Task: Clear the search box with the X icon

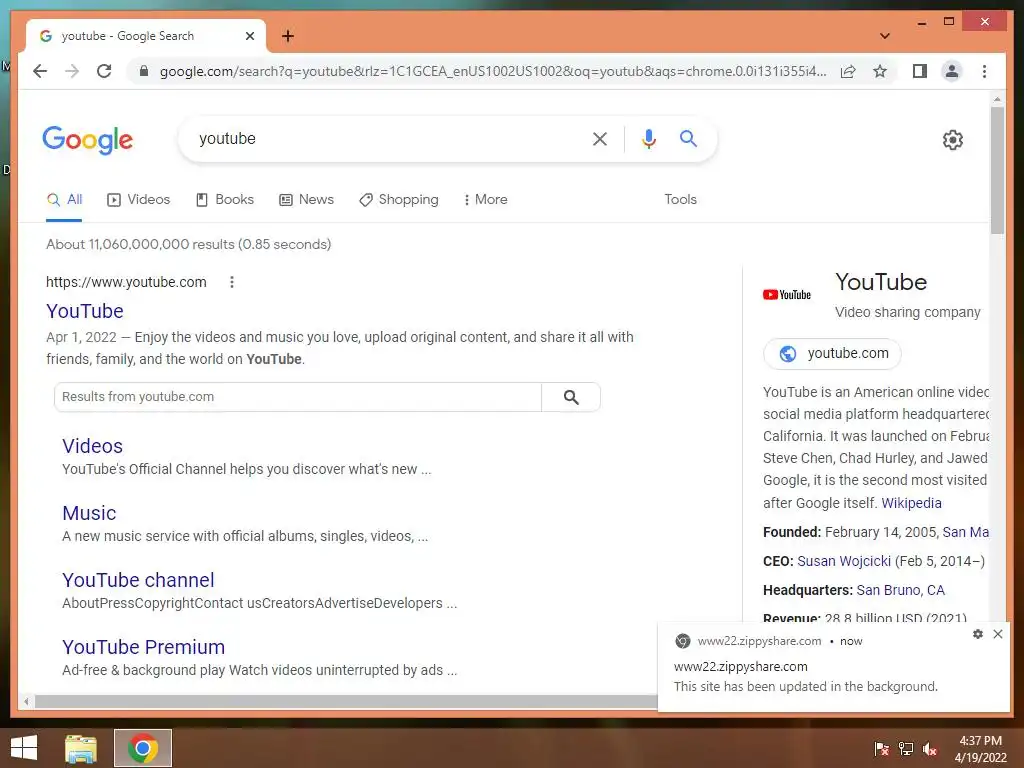Action: click(x=600, y=138)
